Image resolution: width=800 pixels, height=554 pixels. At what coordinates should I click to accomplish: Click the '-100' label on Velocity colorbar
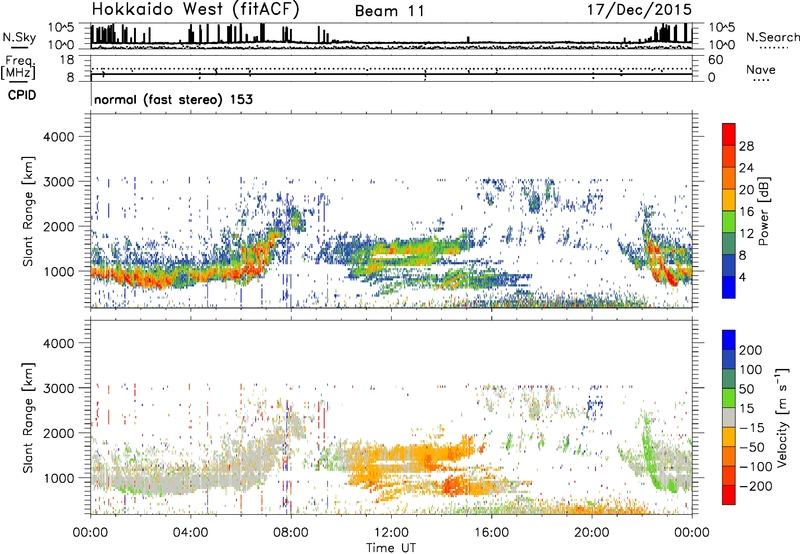[756, 467]
